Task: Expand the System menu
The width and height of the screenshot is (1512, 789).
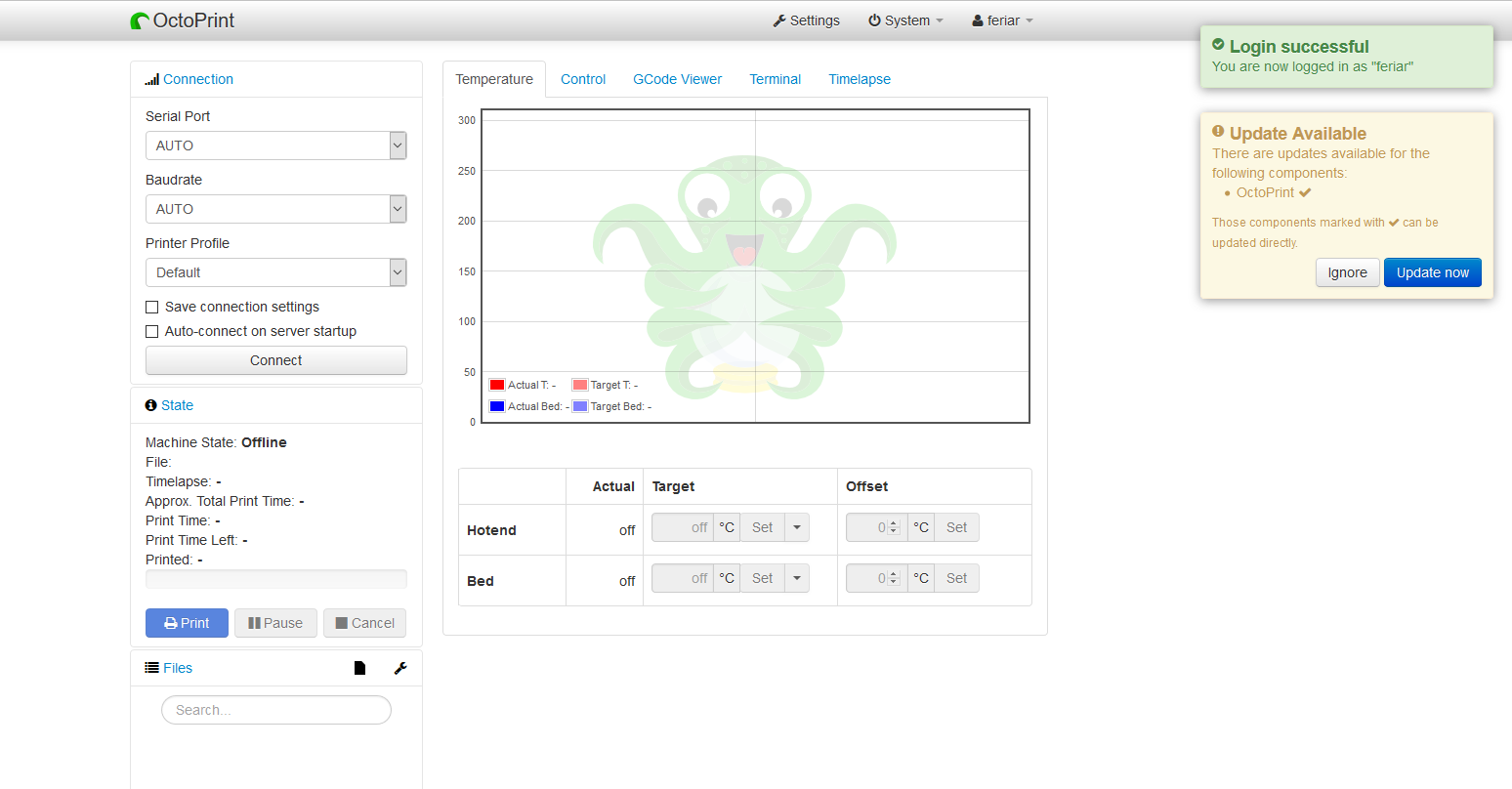Action: (905, 21)
